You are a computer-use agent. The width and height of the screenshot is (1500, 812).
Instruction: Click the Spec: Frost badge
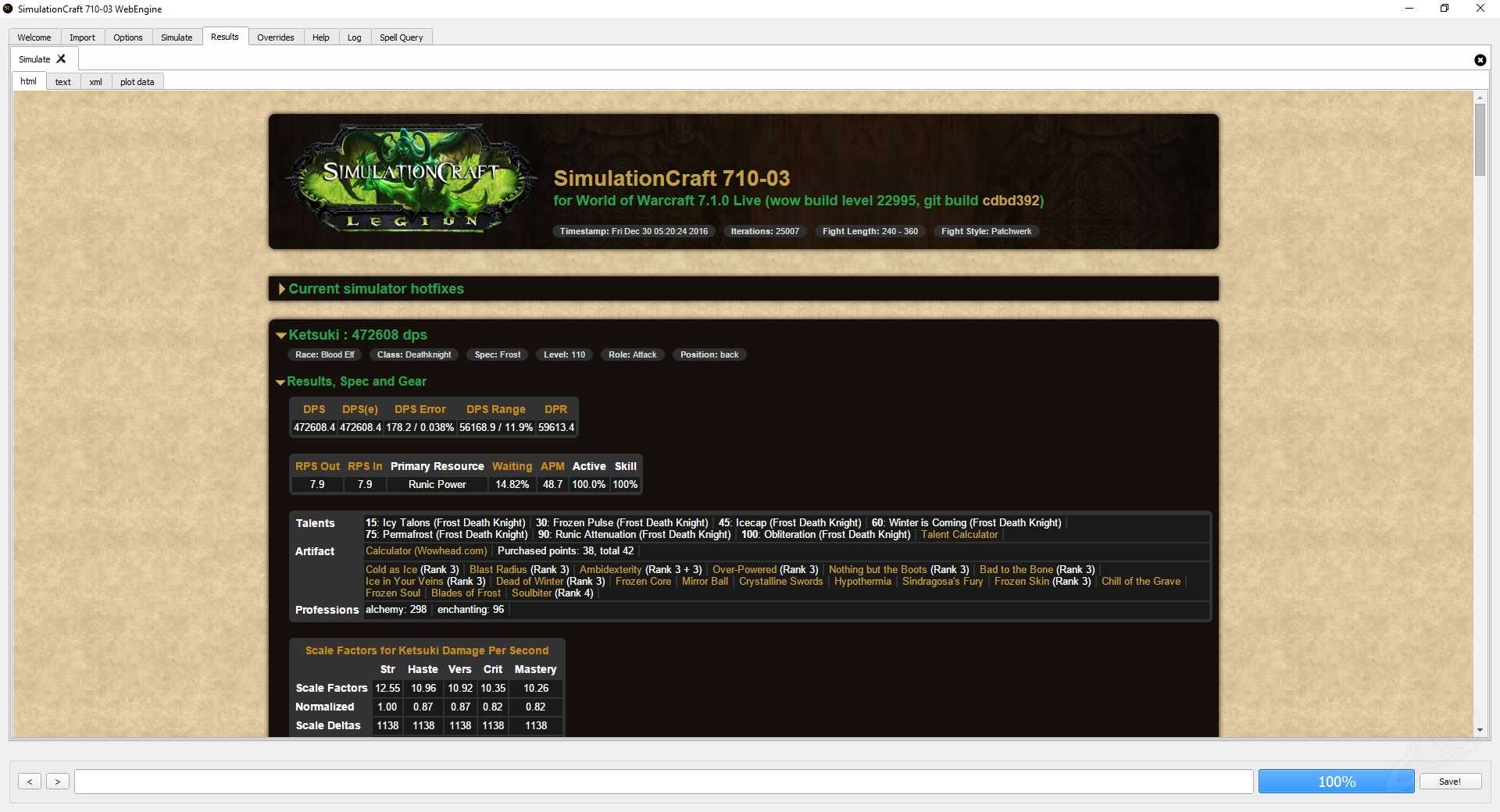point(498,354)
